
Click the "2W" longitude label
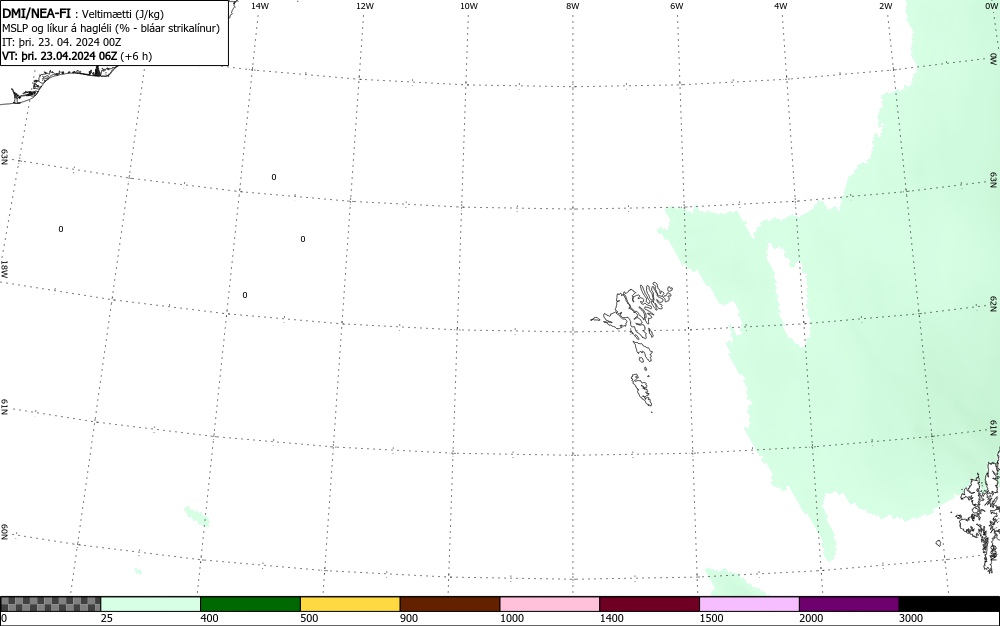[885, 6]
